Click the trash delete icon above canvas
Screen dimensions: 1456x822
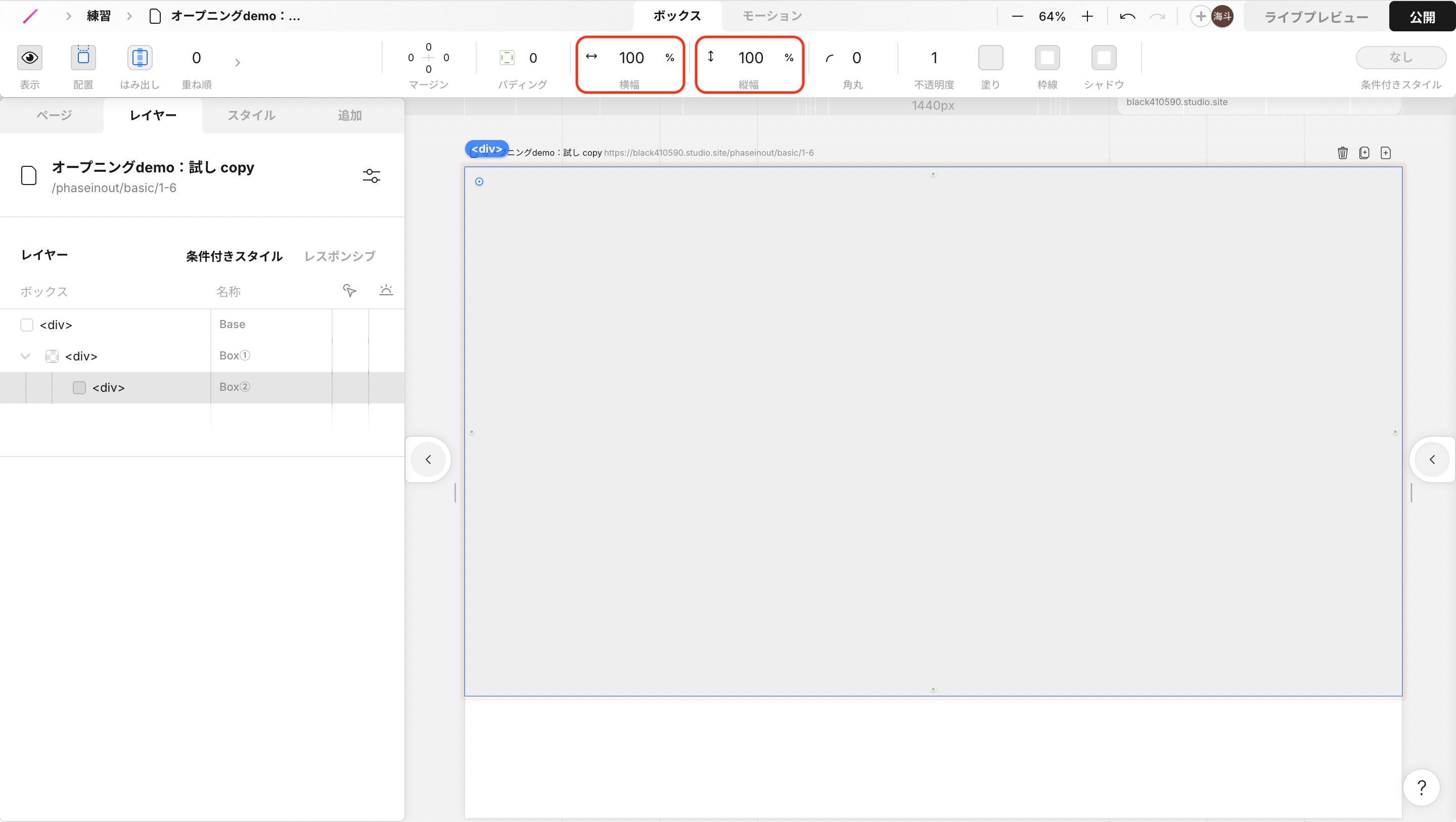point(1342,153)
